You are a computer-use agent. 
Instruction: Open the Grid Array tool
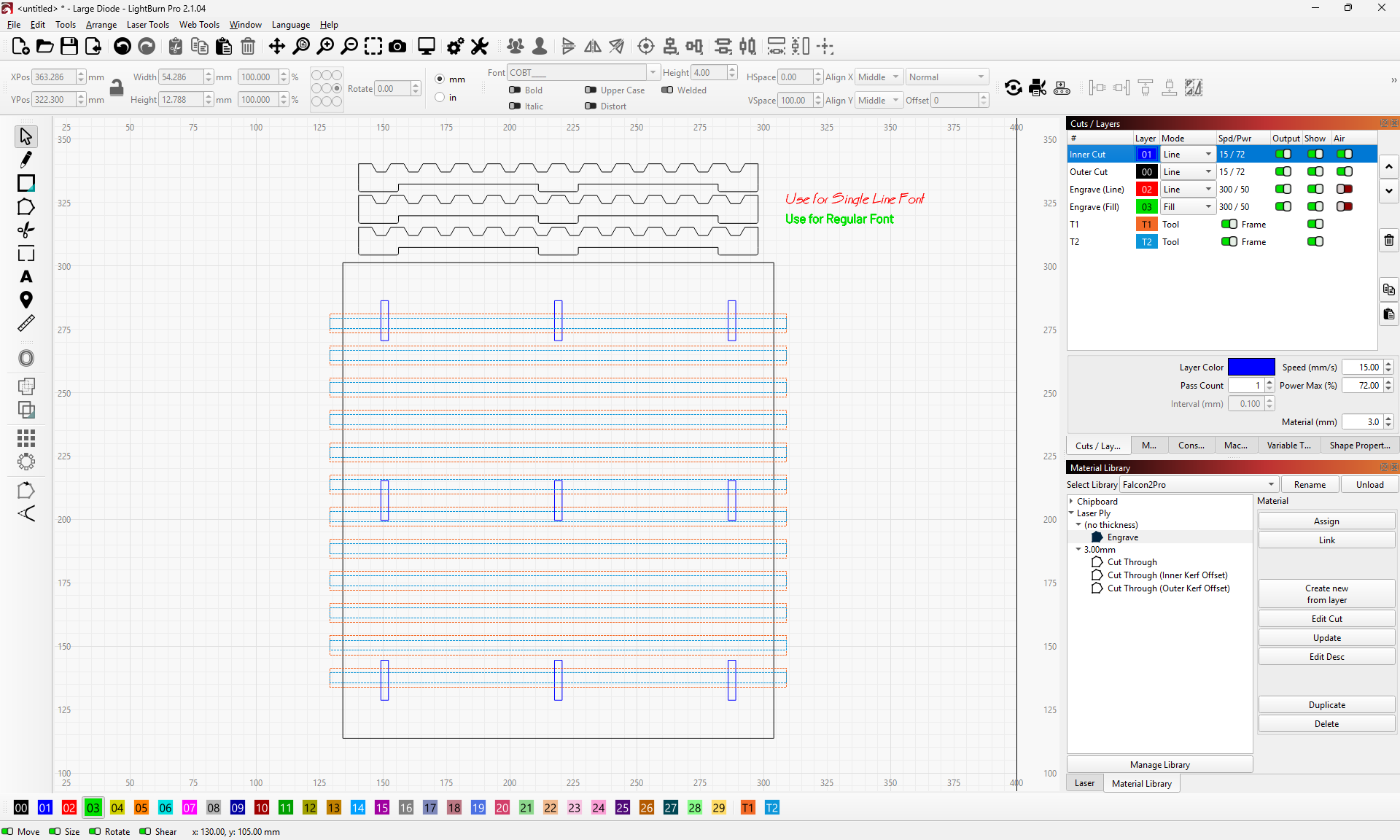click(26, 438)
